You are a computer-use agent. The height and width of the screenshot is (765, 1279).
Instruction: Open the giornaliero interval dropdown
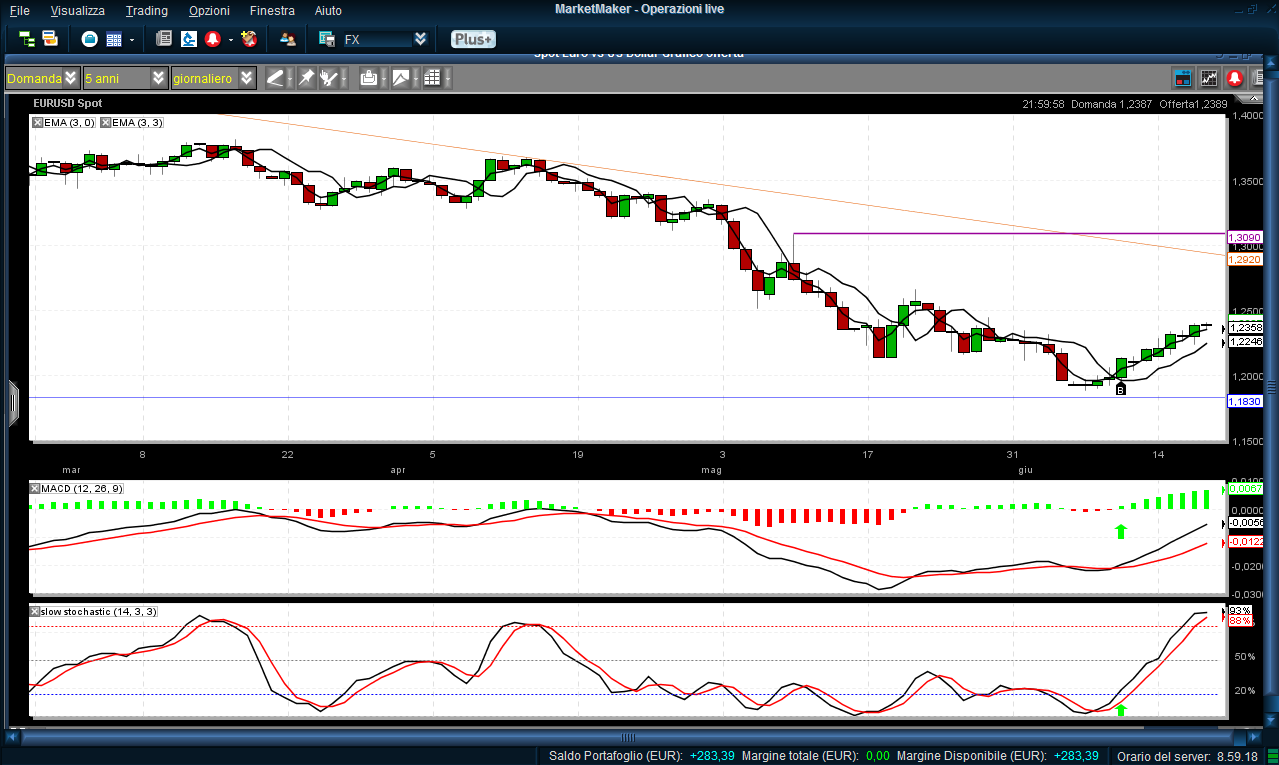point(246,78)
